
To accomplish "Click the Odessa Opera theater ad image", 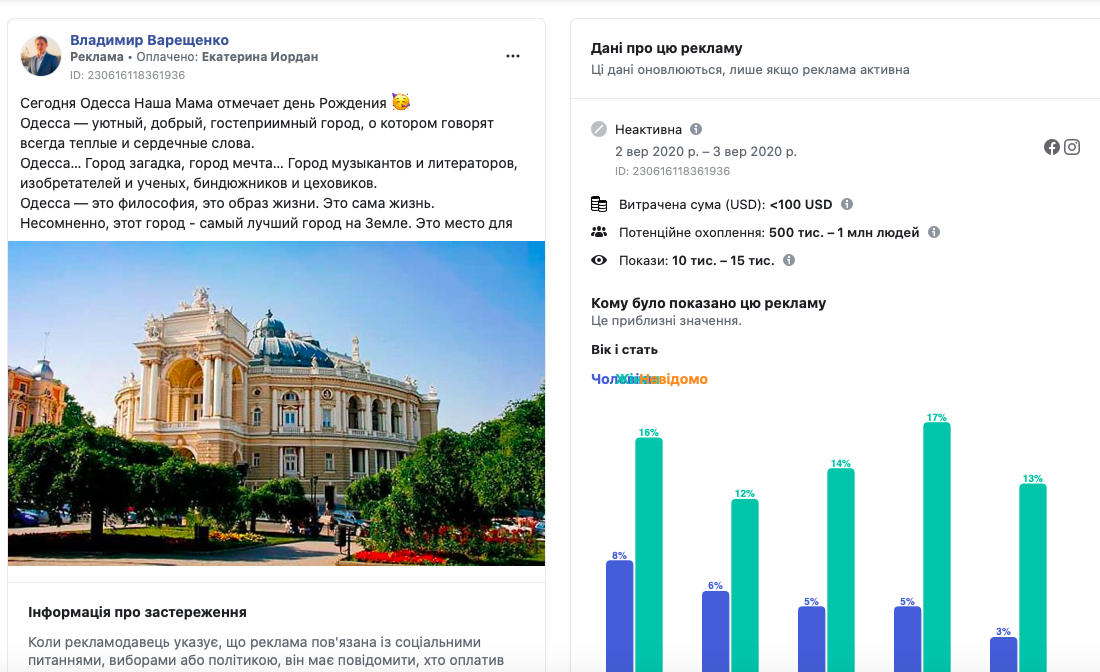I will tap(276, 403).
